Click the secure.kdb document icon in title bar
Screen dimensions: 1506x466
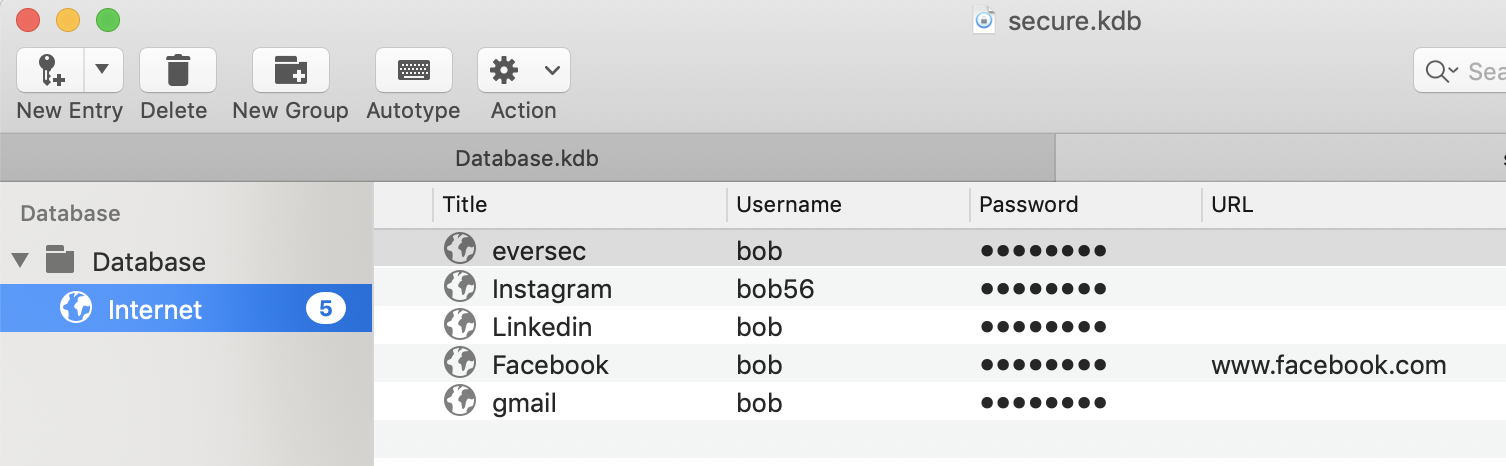pos(985,19)
